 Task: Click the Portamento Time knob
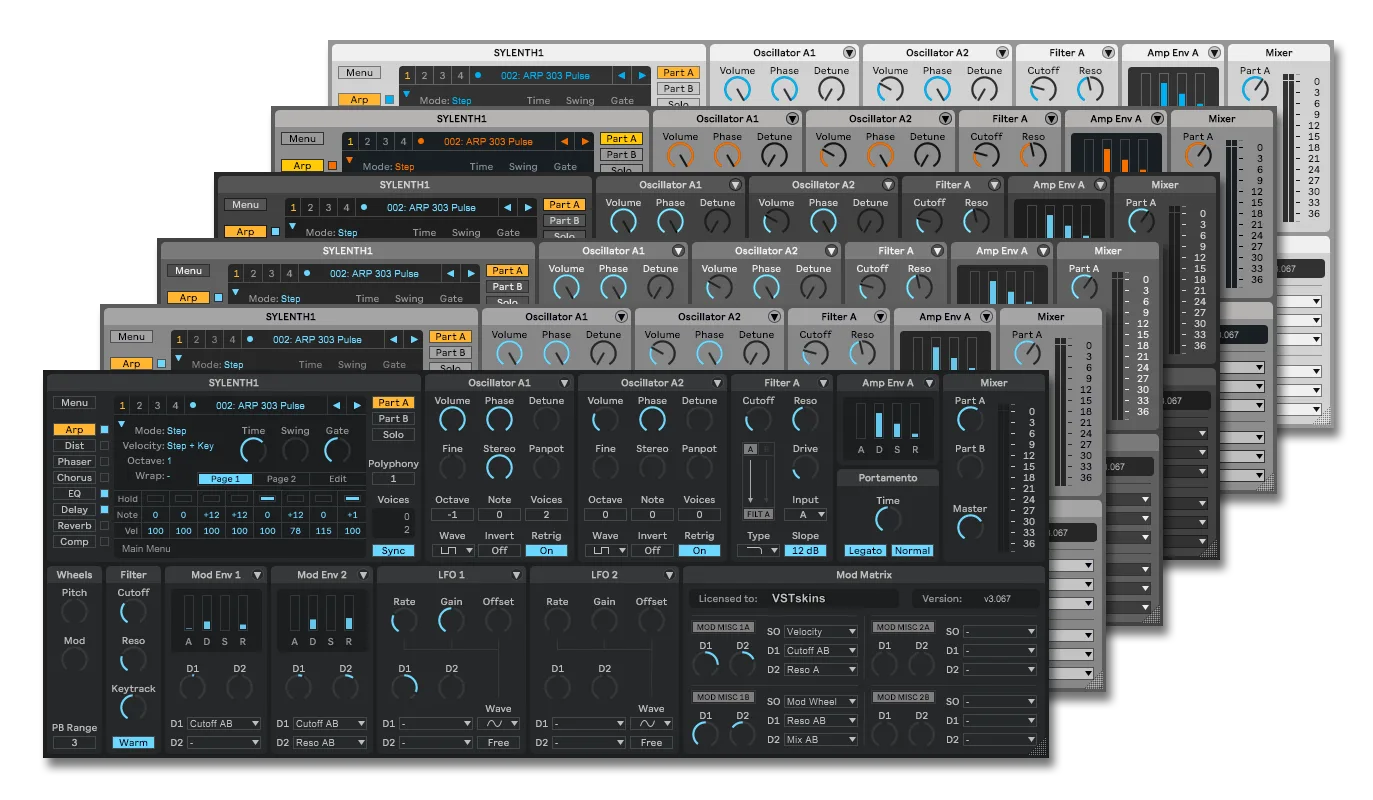click(x=887, y=520)
